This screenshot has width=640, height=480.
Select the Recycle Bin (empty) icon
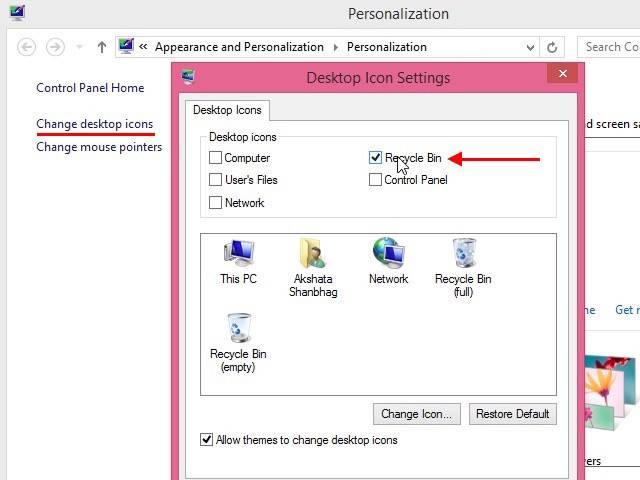click(238, 343)
